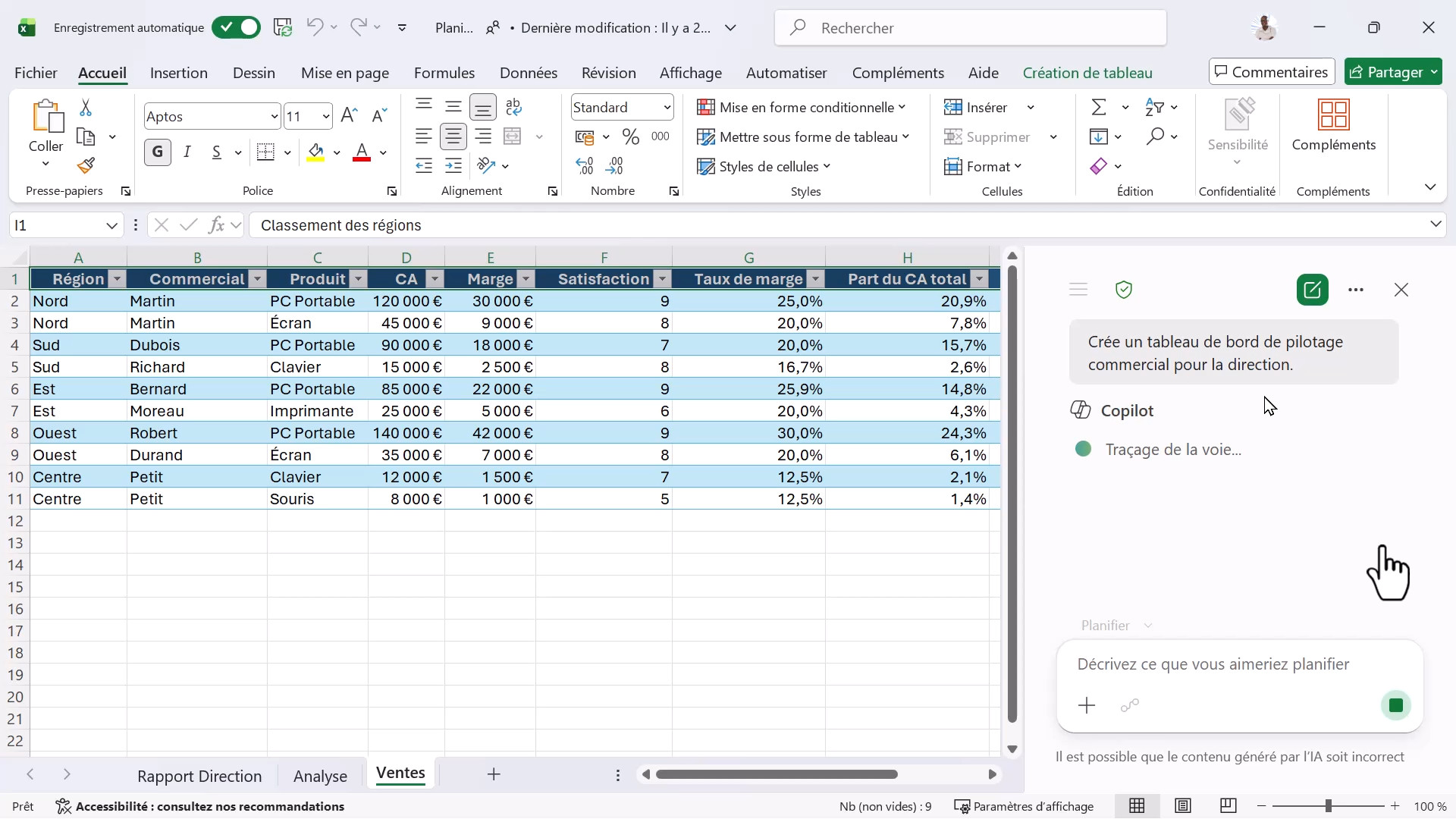1456x819 pixels.
Task: Select the percent style icon
Action: click(630, 137)
